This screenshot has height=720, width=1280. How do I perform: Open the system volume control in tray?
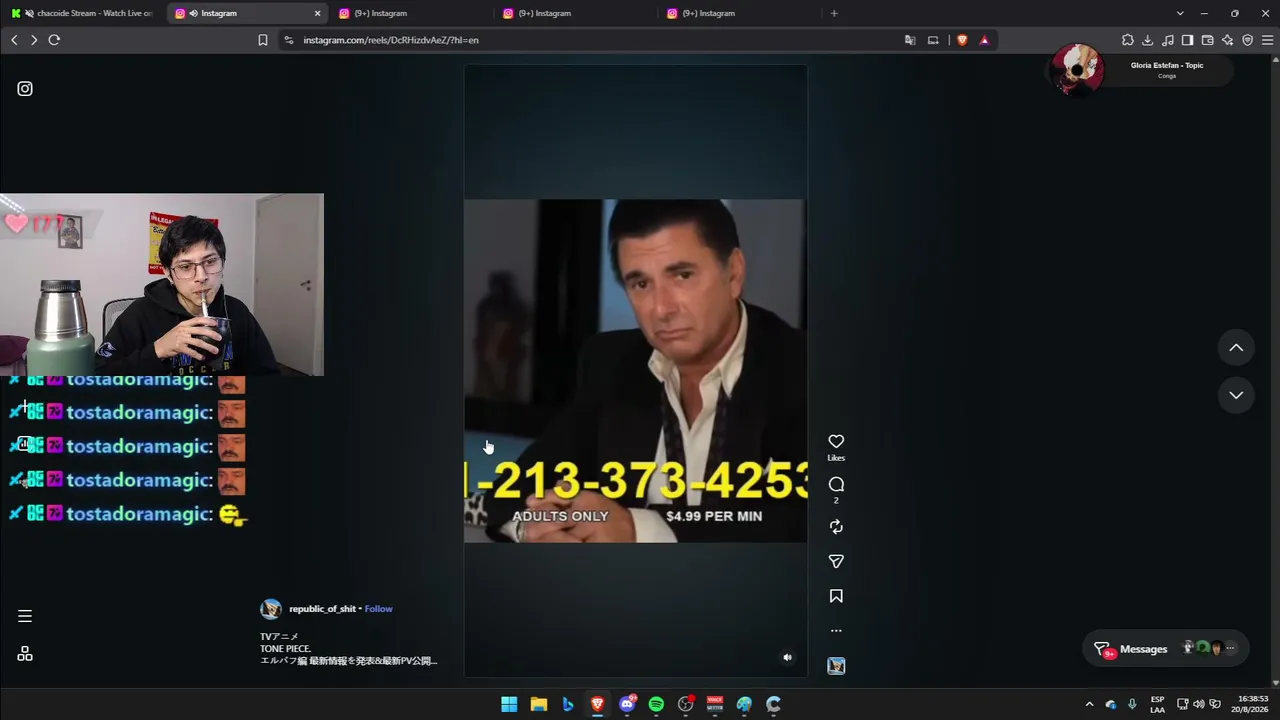(1199, 704)
